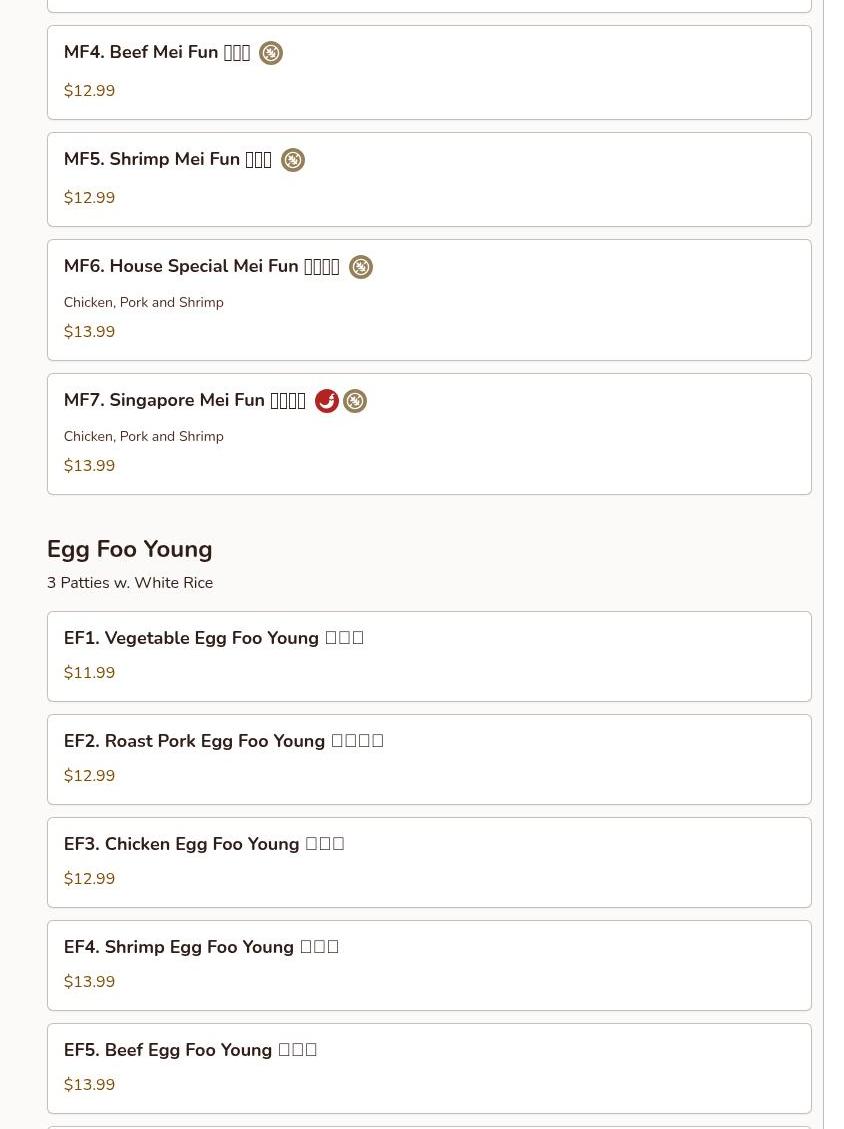Open EF5 Beef Egg Foo Young
Screen dimensions: 844x1129
click(x=190, y=1050)
